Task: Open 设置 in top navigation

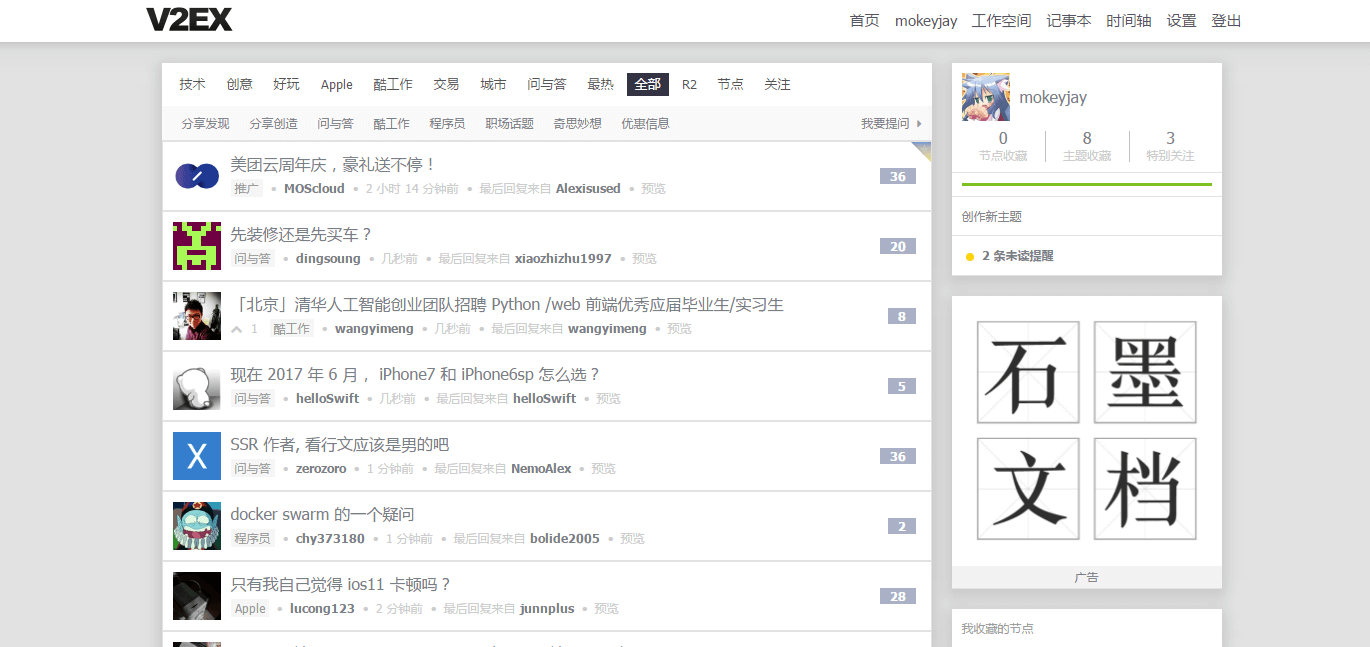Action: (x=1182, y=21)
